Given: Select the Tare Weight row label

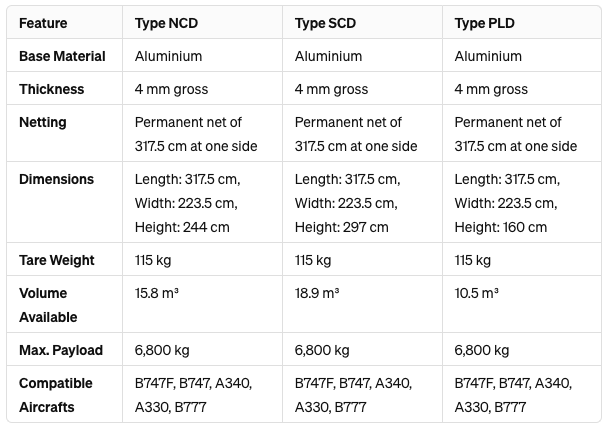Looking at the screenshot, I should click(x=57, y=260).
